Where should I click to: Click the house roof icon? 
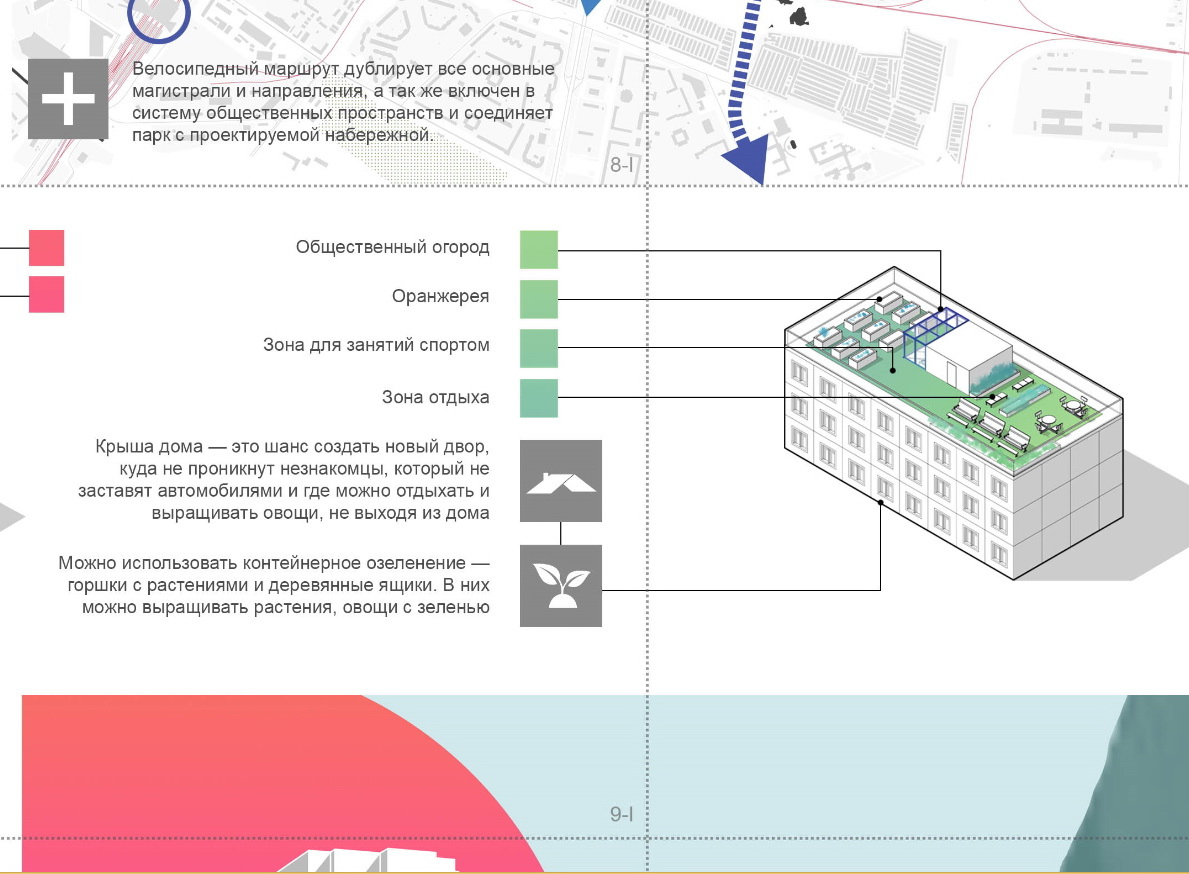pyautogui.click(x=560, y=481)
